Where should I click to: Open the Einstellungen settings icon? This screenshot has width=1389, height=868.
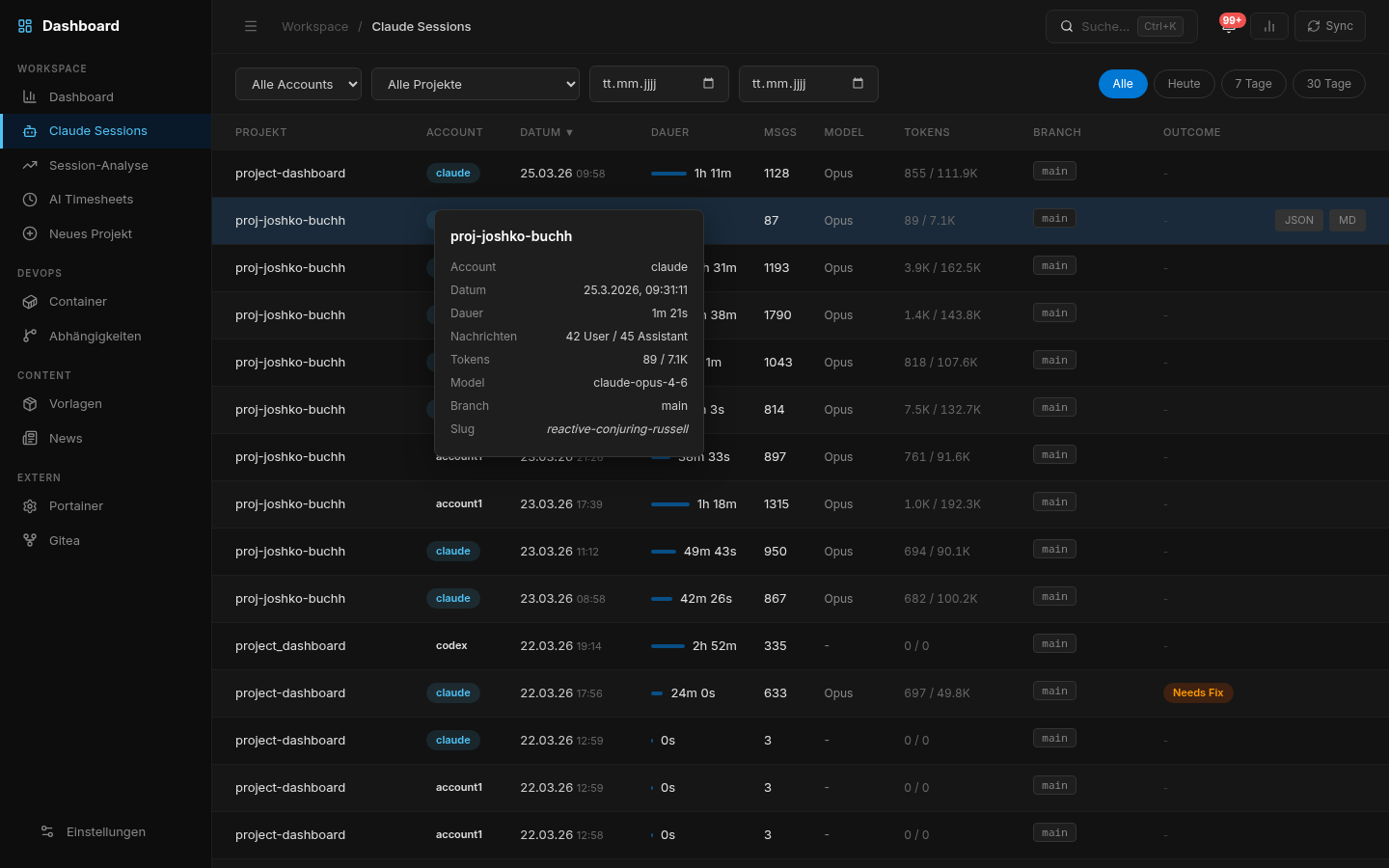(x=46, y=831)
